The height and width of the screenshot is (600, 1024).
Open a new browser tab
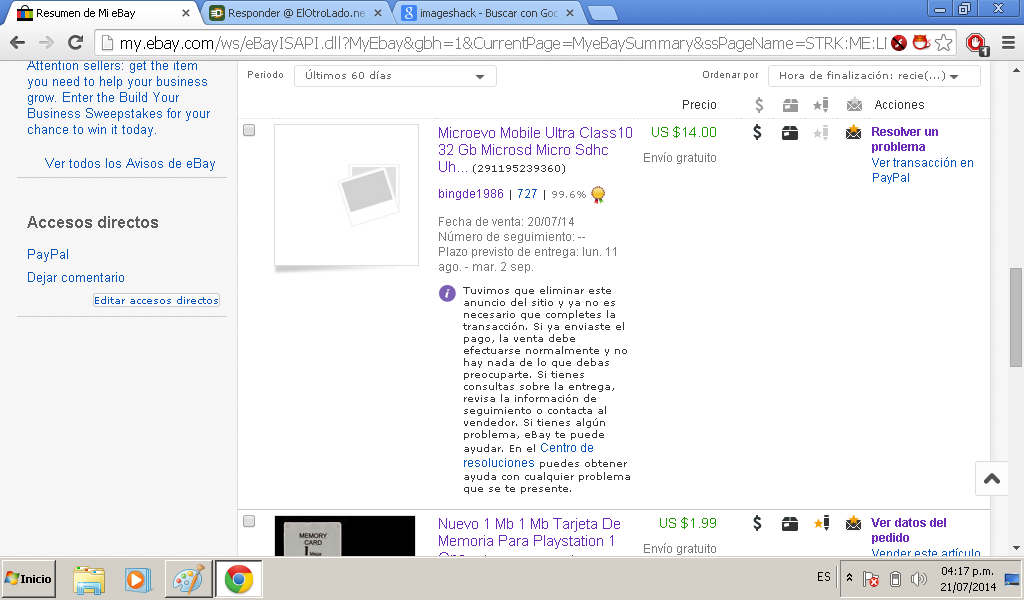602,13
